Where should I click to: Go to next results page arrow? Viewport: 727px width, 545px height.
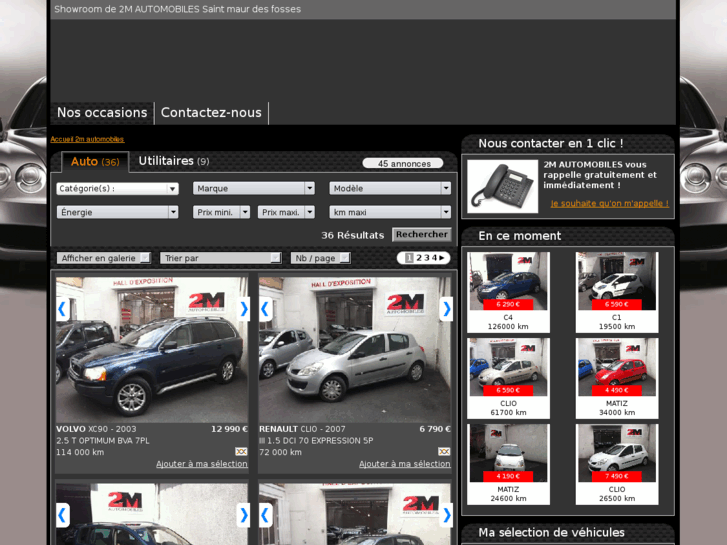442,258
